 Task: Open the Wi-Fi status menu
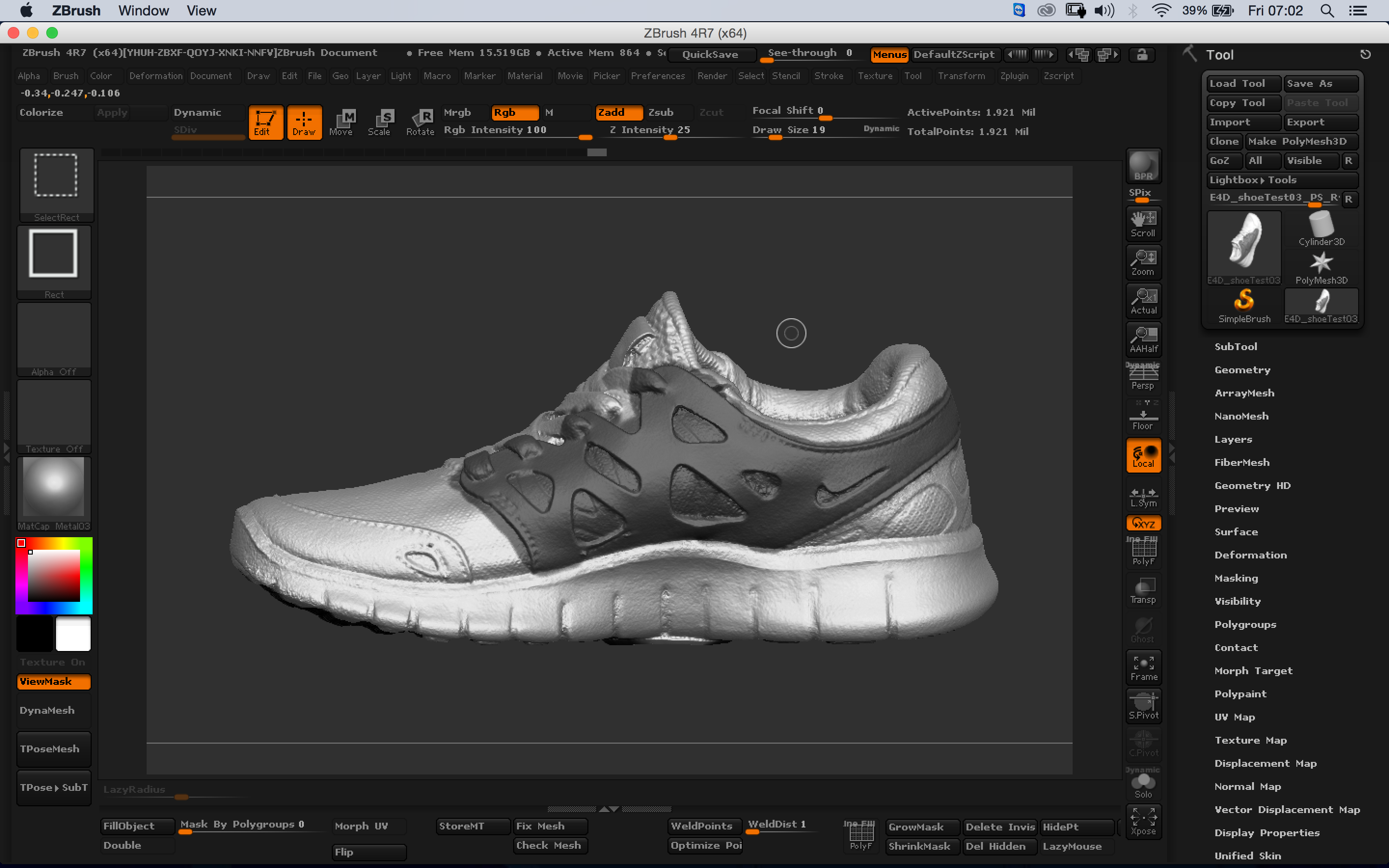tap(1161, 10)
